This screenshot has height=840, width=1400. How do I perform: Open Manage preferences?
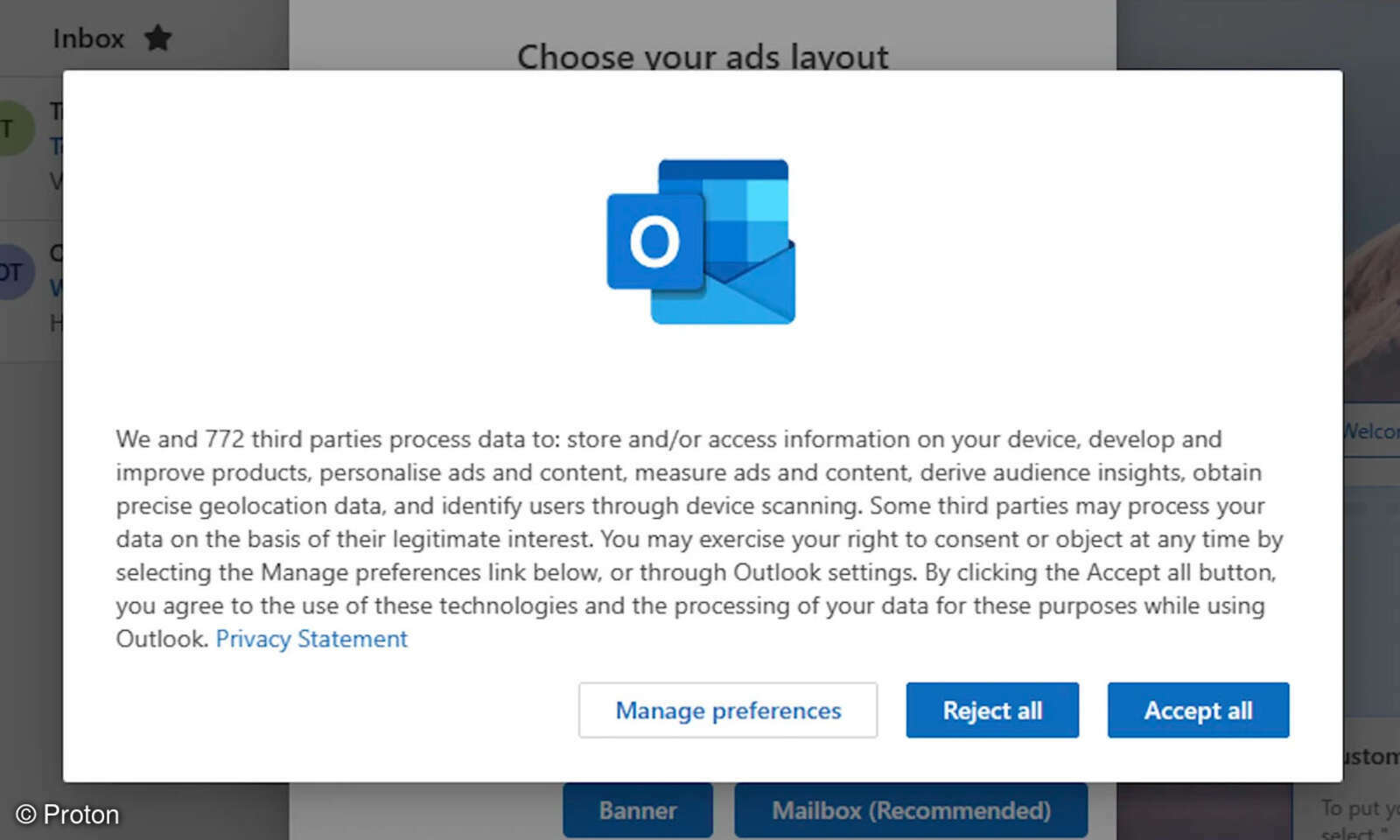pyautogui.click(x=728, y=710)
